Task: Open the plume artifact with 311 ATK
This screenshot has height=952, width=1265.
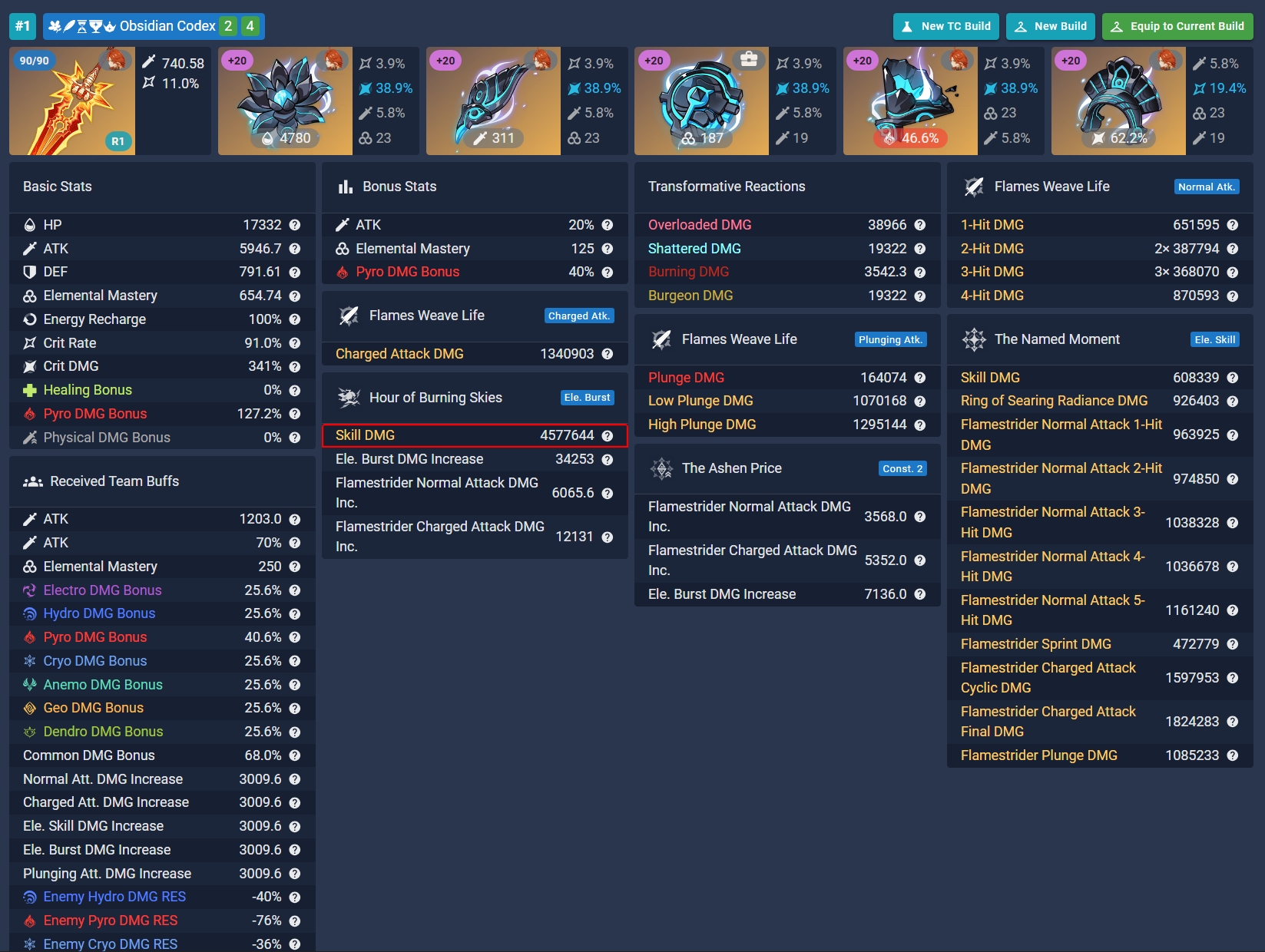Action: coord(493,101)
